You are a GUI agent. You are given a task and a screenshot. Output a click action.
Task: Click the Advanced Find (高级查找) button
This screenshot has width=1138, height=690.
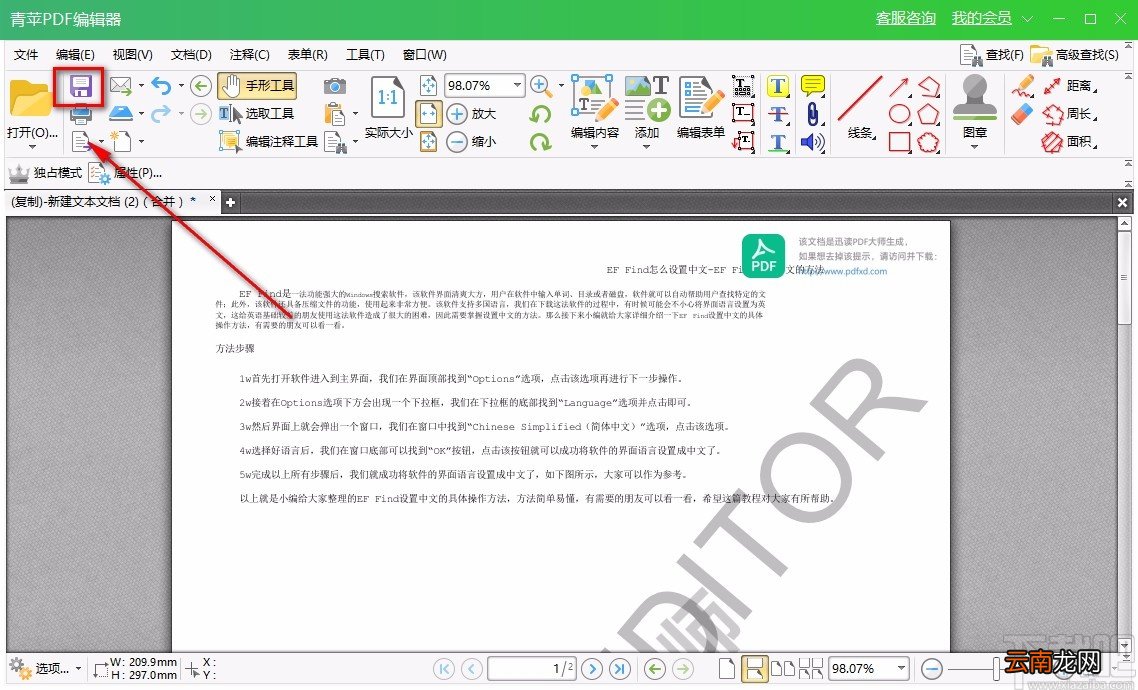pos(1074,54)
